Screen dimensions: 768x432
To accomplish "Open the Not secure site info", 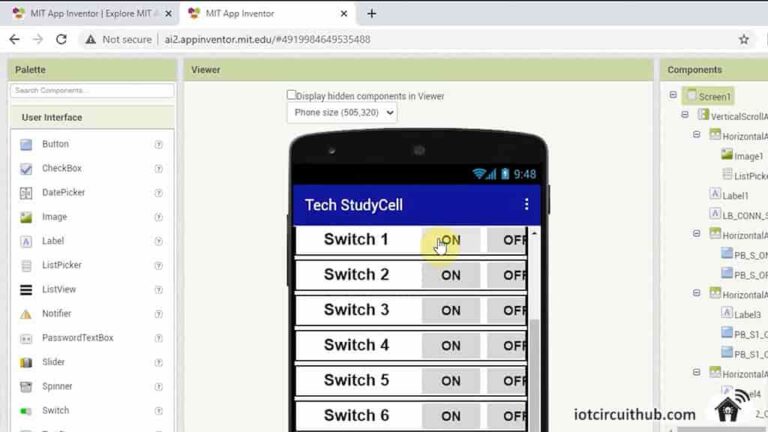I will (118, 39).
